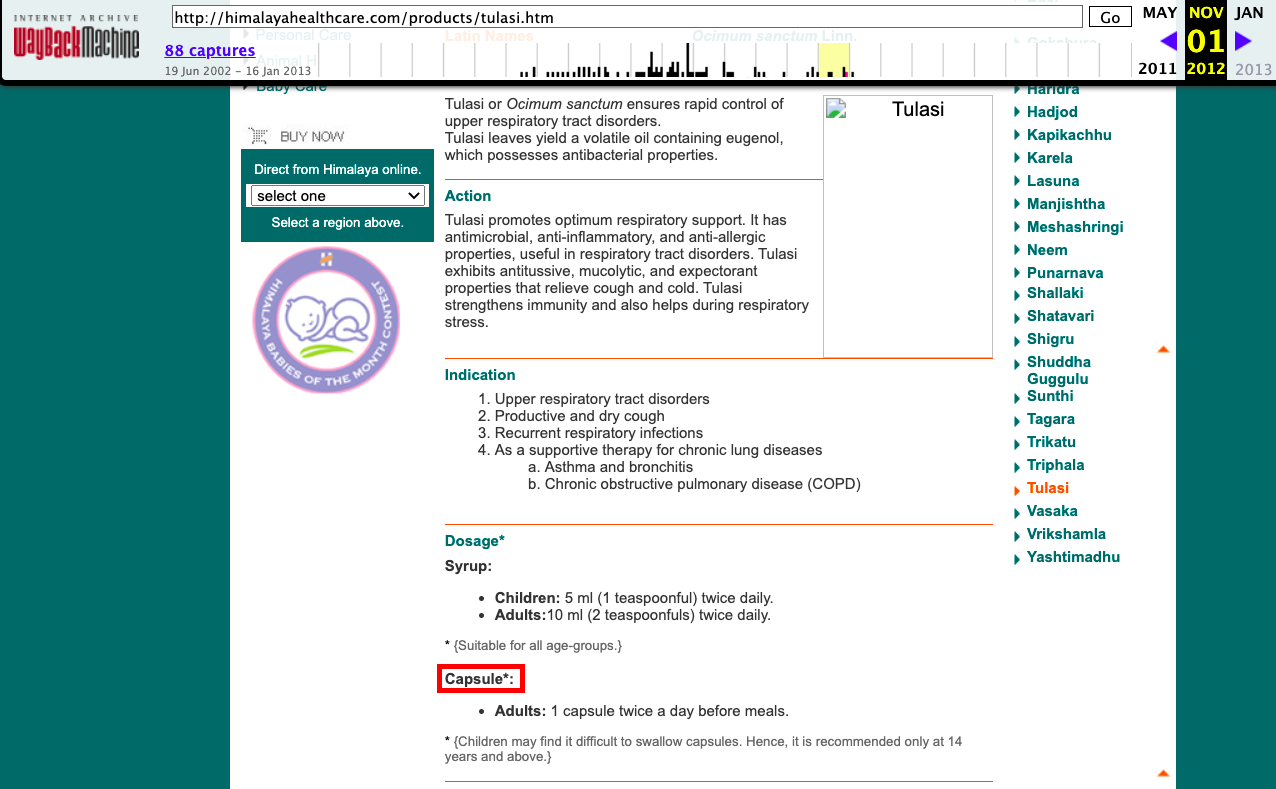Image resolution: width=1276 pixels, height=789 pixels.
Task: Open Baby Care menu item
Action: click(x=291, y=86)
